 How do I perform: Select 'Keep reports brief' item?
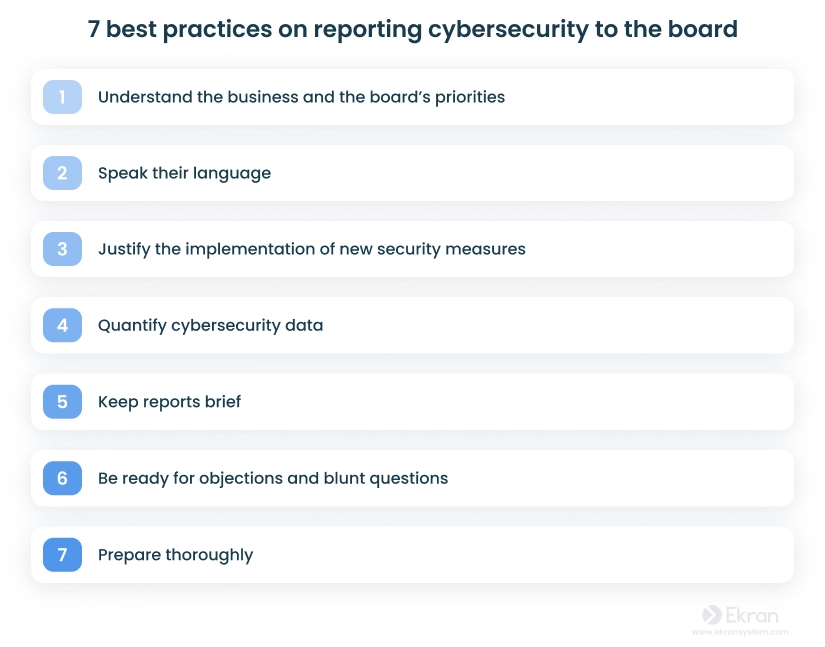(169, 402)
